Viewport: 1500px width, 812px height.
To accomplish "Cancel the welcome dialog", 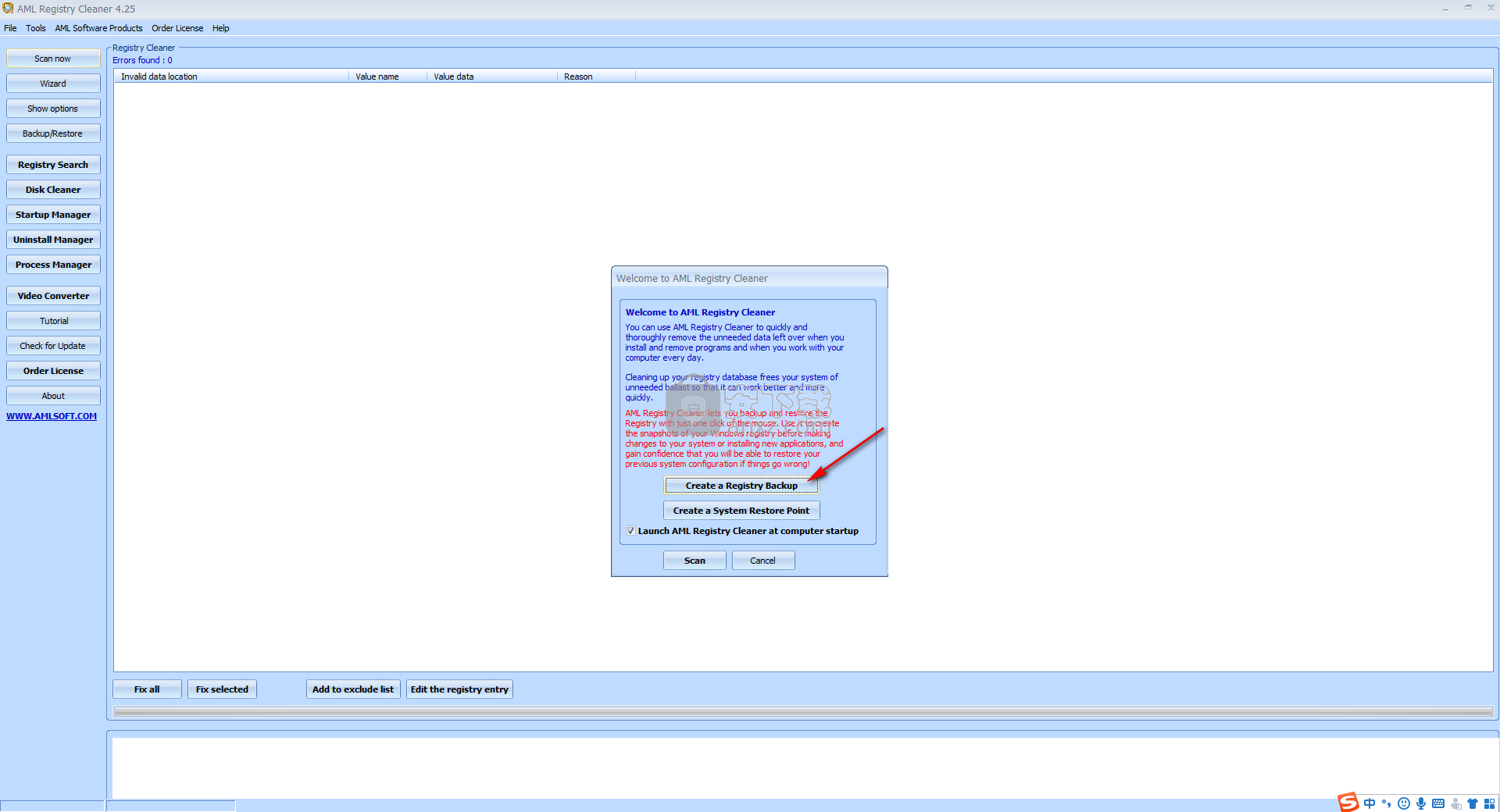I will pos(763,561).
